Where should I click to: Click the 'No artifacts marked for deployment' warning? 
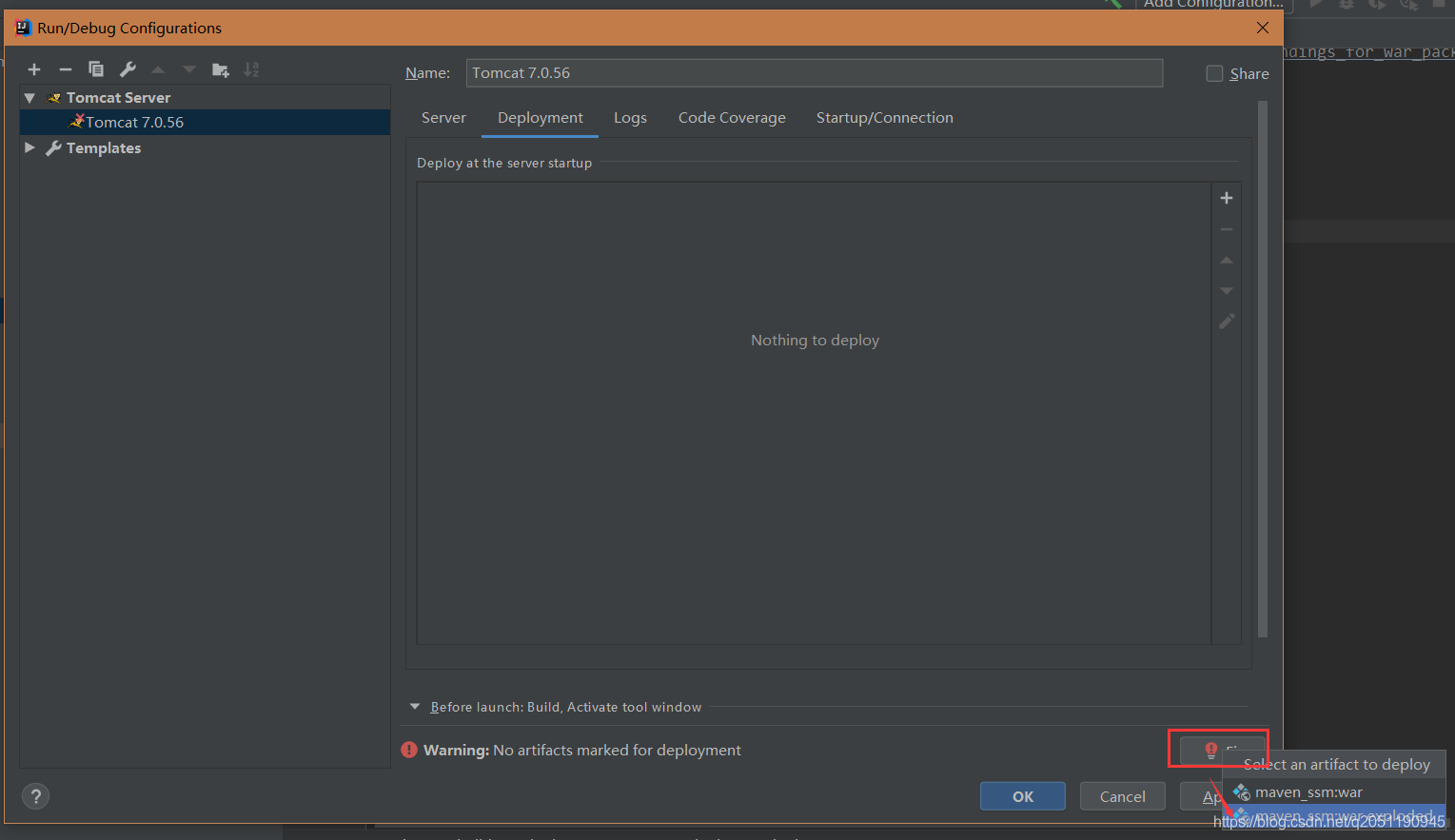click(x=617, y=750)
